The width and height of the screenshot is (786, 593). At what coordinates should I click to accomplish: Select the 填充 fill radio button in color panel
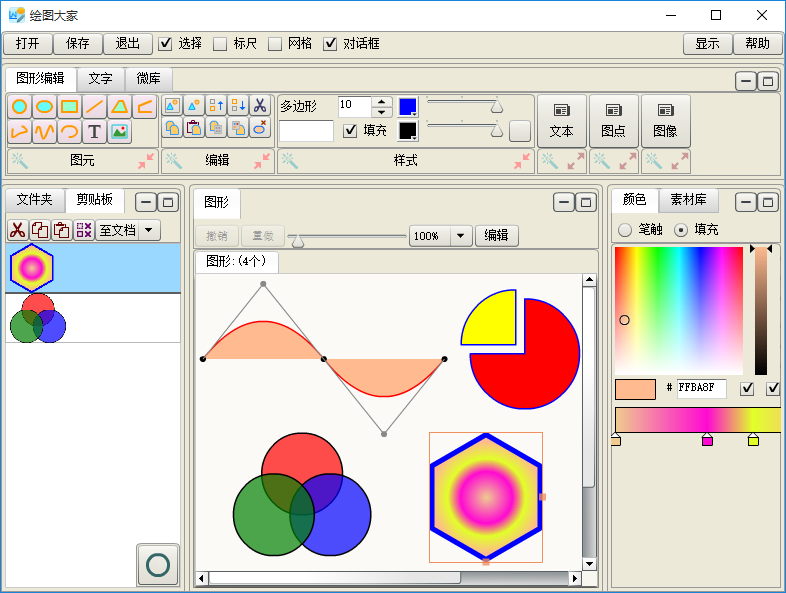(x=681, y=230)
